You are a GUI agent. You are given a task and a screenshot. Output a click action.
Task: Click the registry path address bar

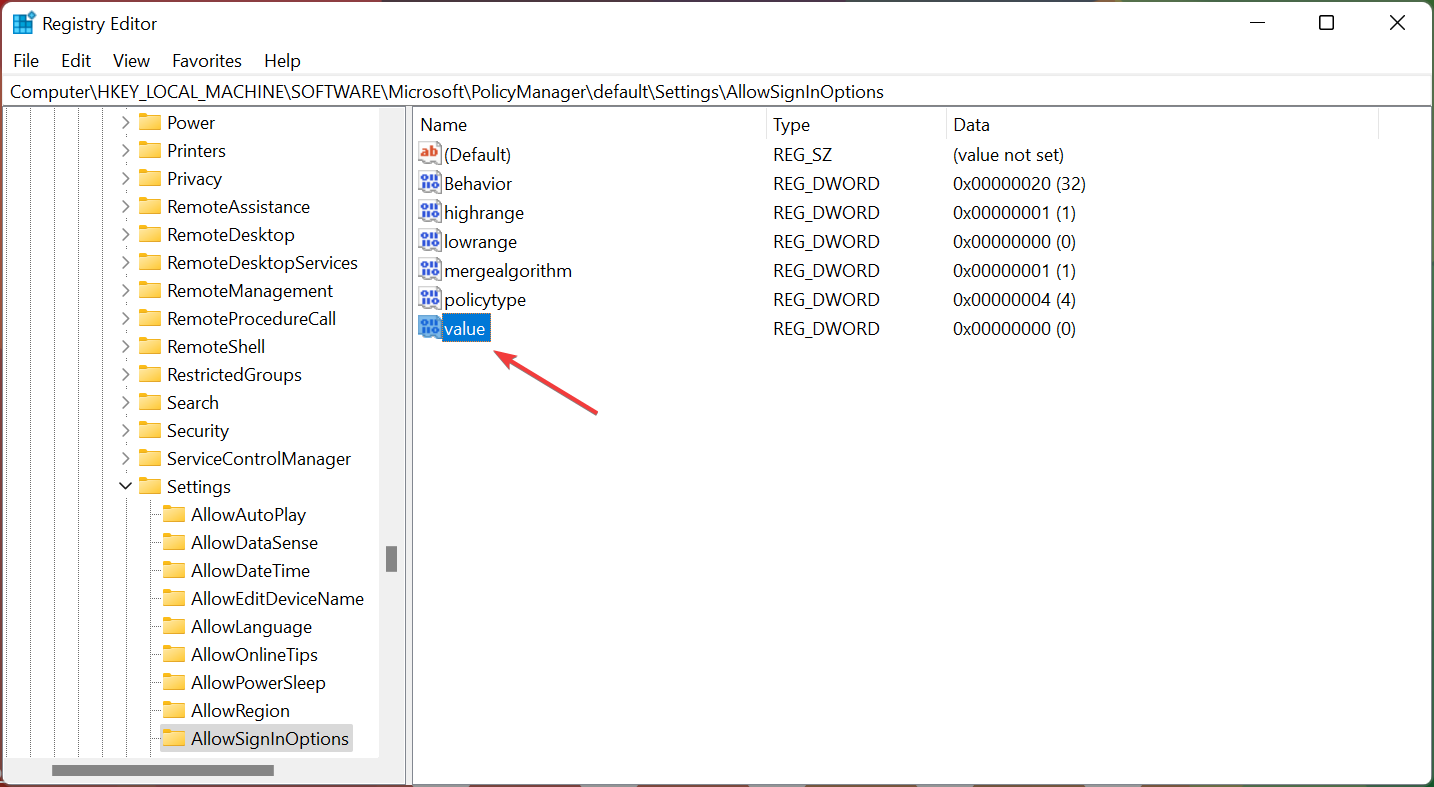(x=717, y=91)
